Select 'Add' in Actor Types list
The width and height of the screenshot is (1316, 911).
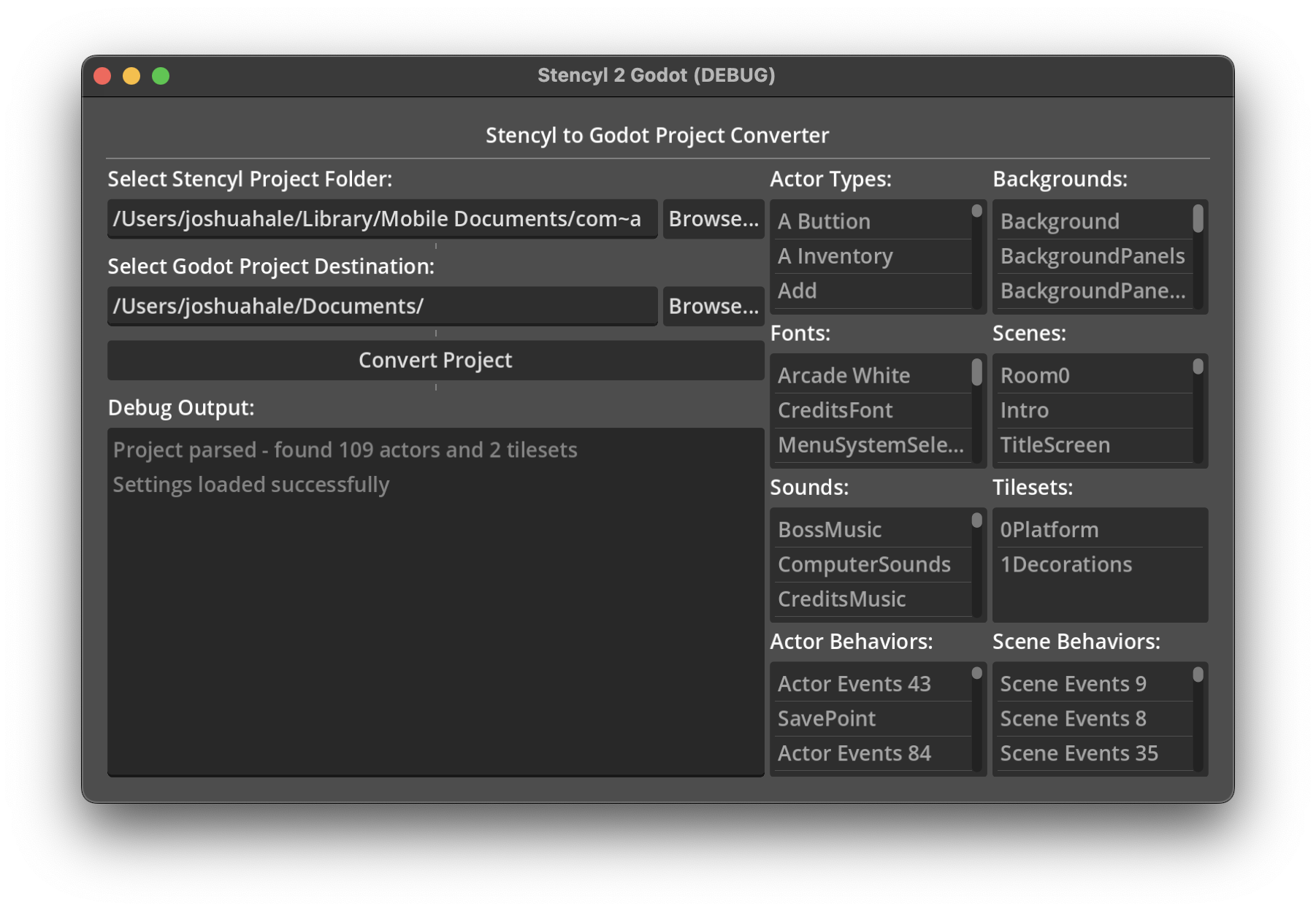pos(872,291)
